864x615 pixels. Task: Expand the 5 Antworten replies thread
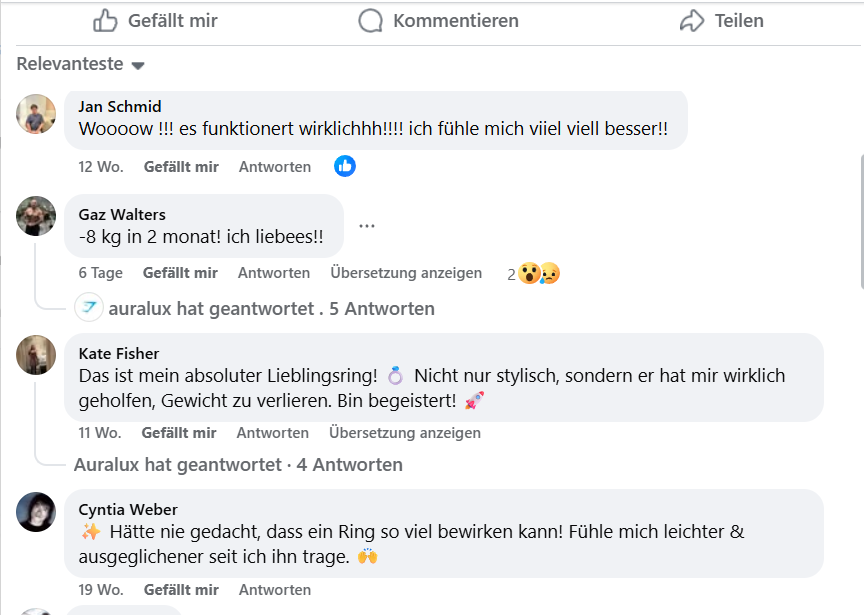click(x=382, y=308)
